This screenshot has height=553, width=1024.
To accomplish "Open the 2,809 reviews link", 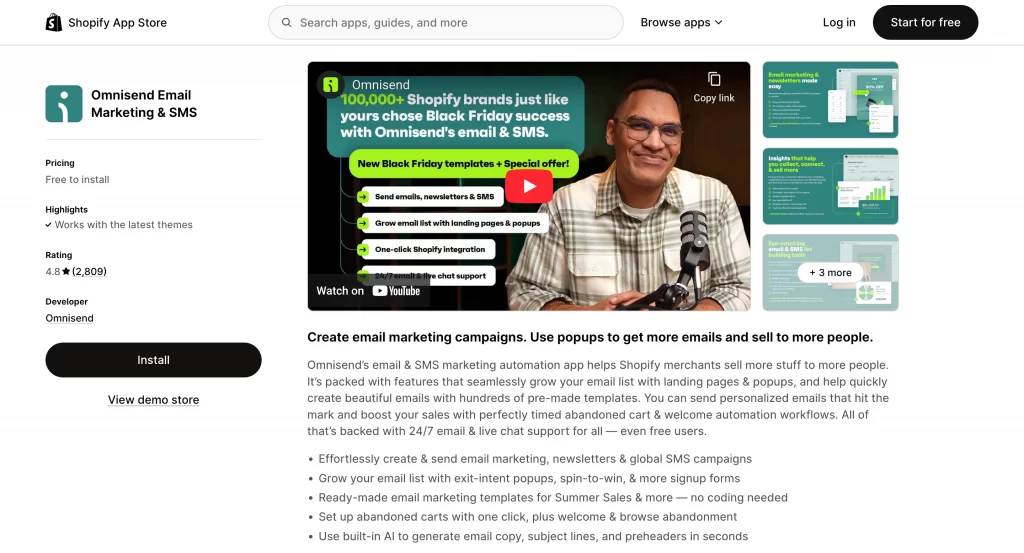I will 89,272.
